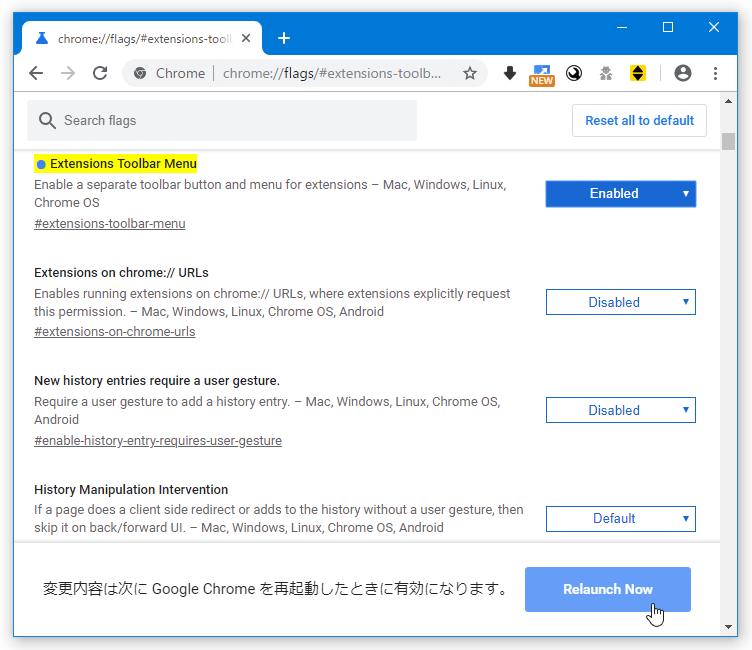Follow #enable-history-entry-requires-user-gesture link
752x650 pixels.
click(158, 441)
